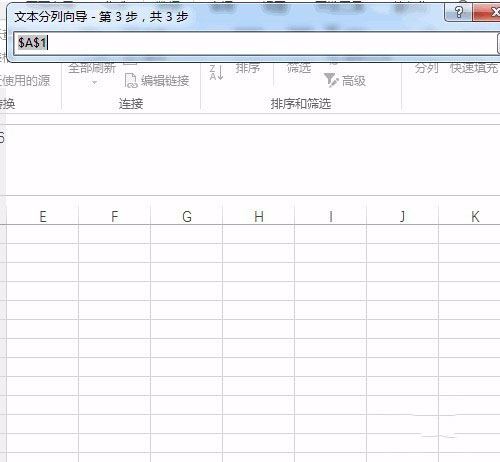Click the 全部刷新 refresh all button
Screen dimensions: 500x462
tap(92, 68)
